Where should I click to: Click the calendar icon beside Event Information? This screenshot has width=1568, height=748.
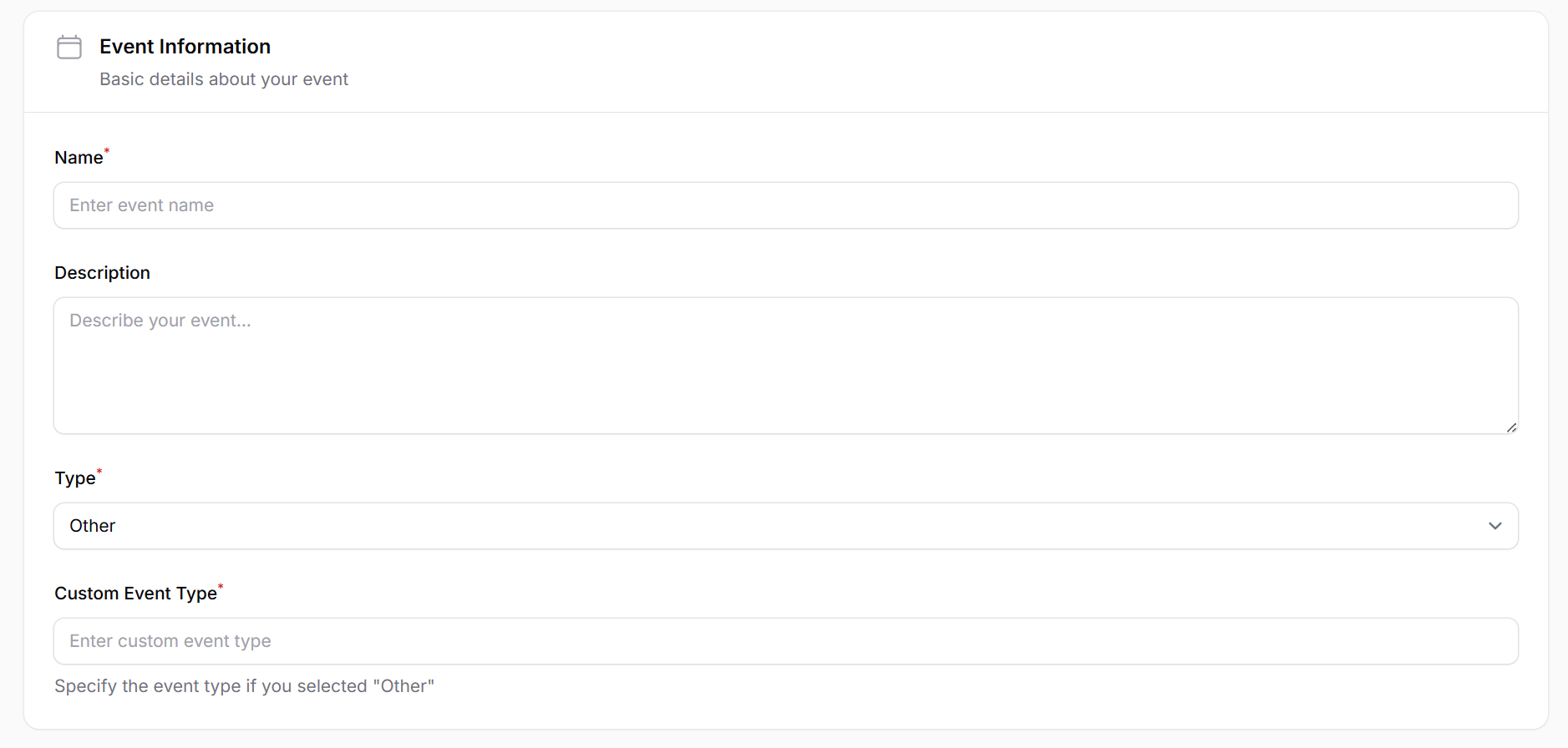tap(69, 47)
